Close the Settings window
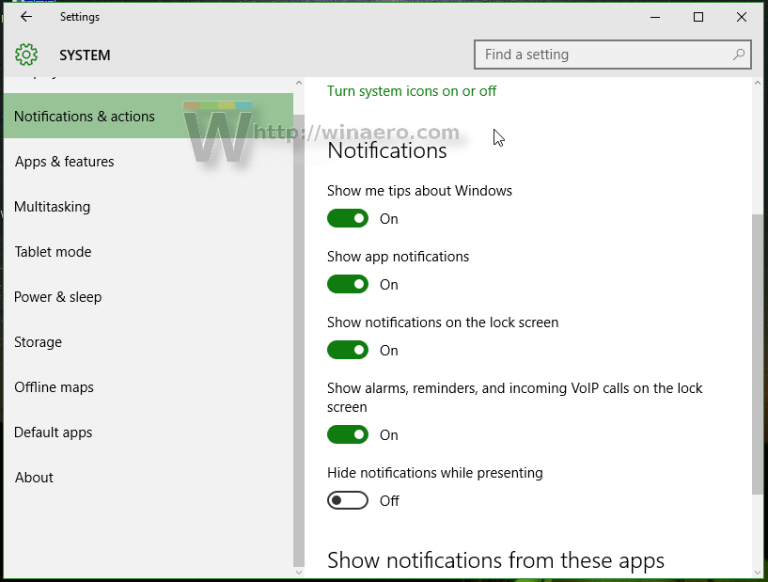The height and width of the screenshot is (582, 768). (742, 17)
